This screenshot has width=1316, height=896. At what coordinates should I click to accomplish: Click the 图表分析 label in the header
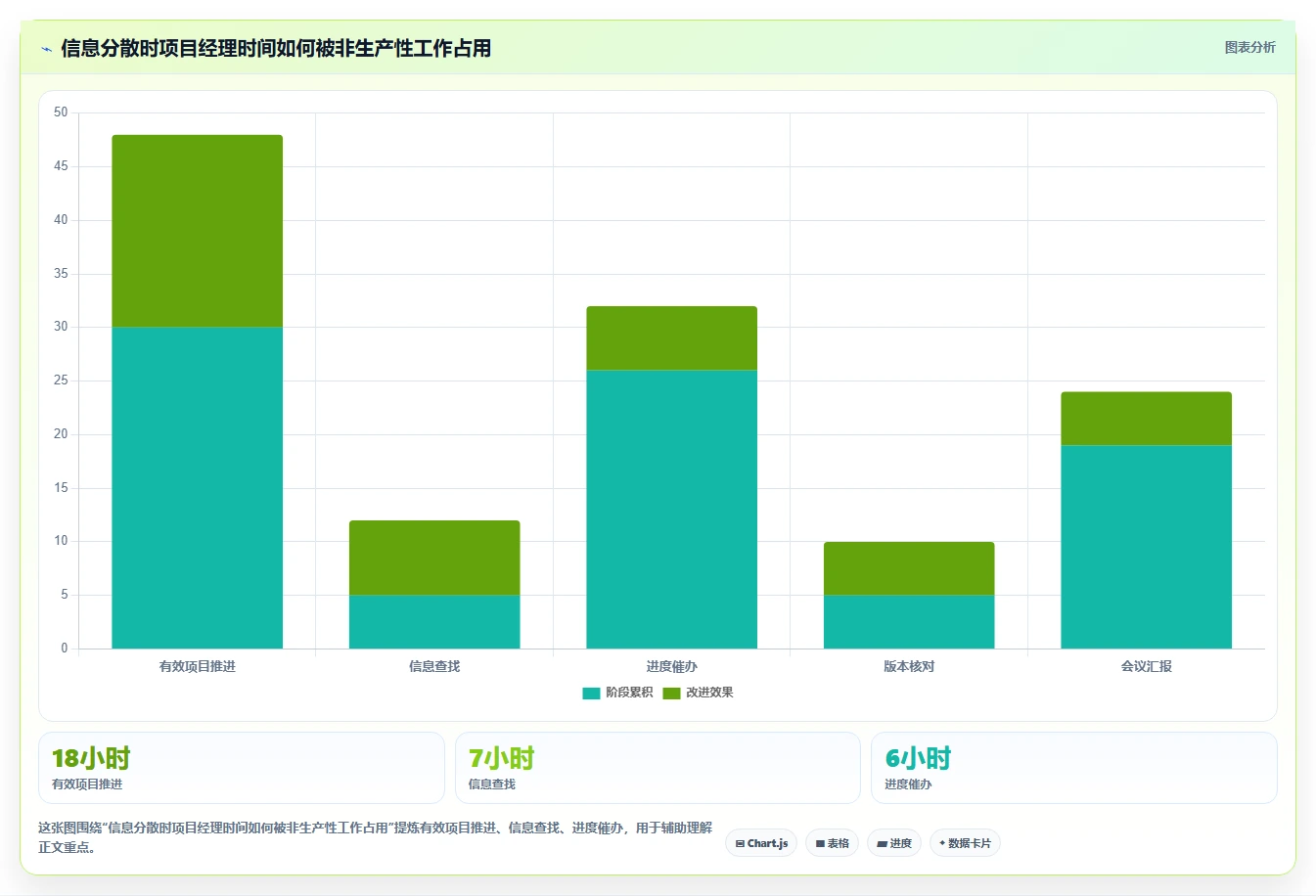(1249, 47)
